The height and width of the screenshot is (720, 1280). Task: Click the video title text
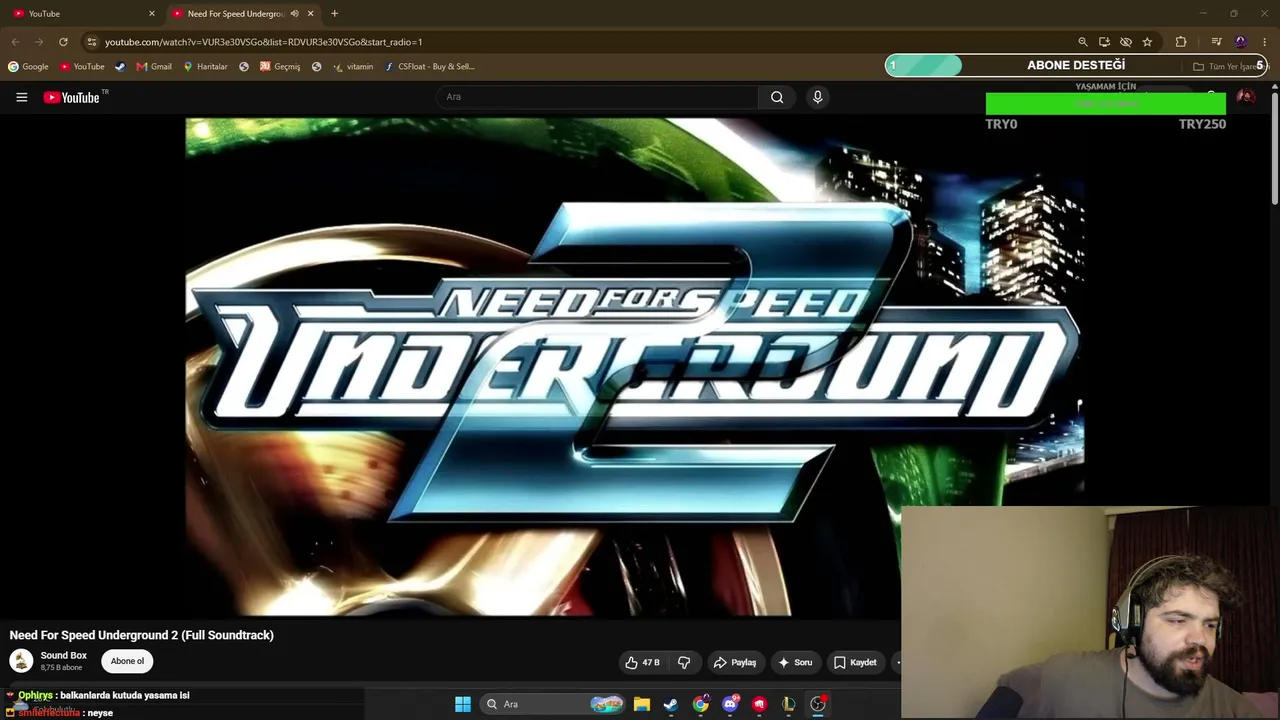(x=141, y=635)
